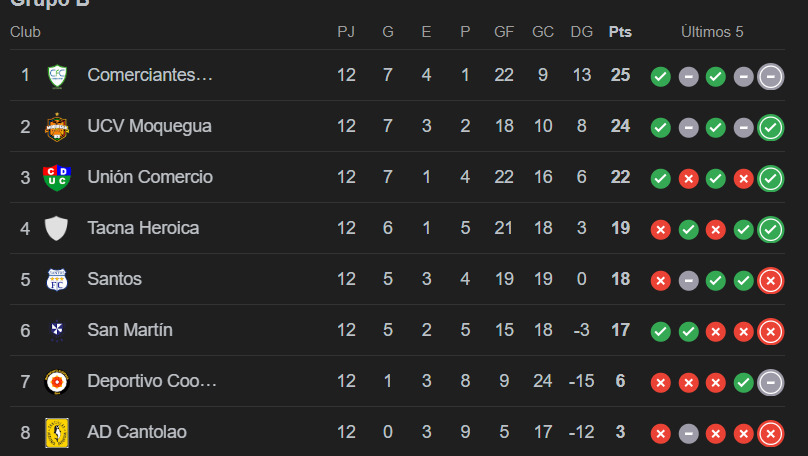This screenshot has height=456, width=808.
Task: Click the Santos FC club badge
Action: pos(57,280)
